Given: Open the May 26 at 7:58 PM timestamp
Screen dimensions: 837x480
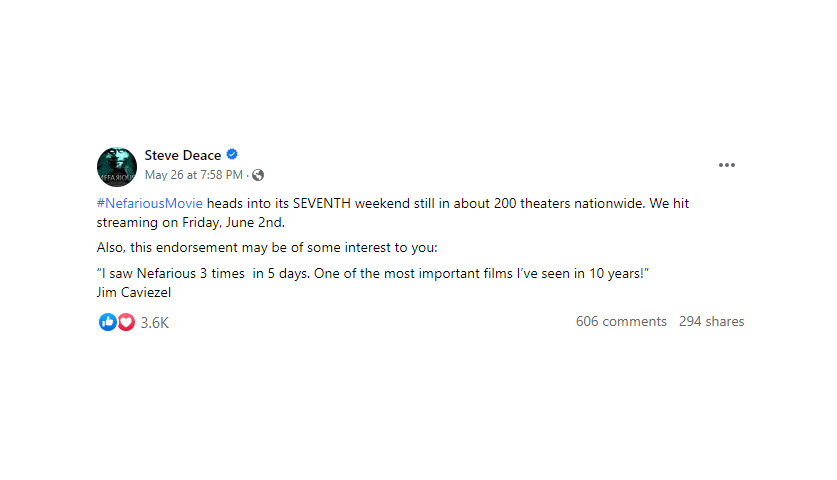Looking at the screenshot, I should [194, 175].
